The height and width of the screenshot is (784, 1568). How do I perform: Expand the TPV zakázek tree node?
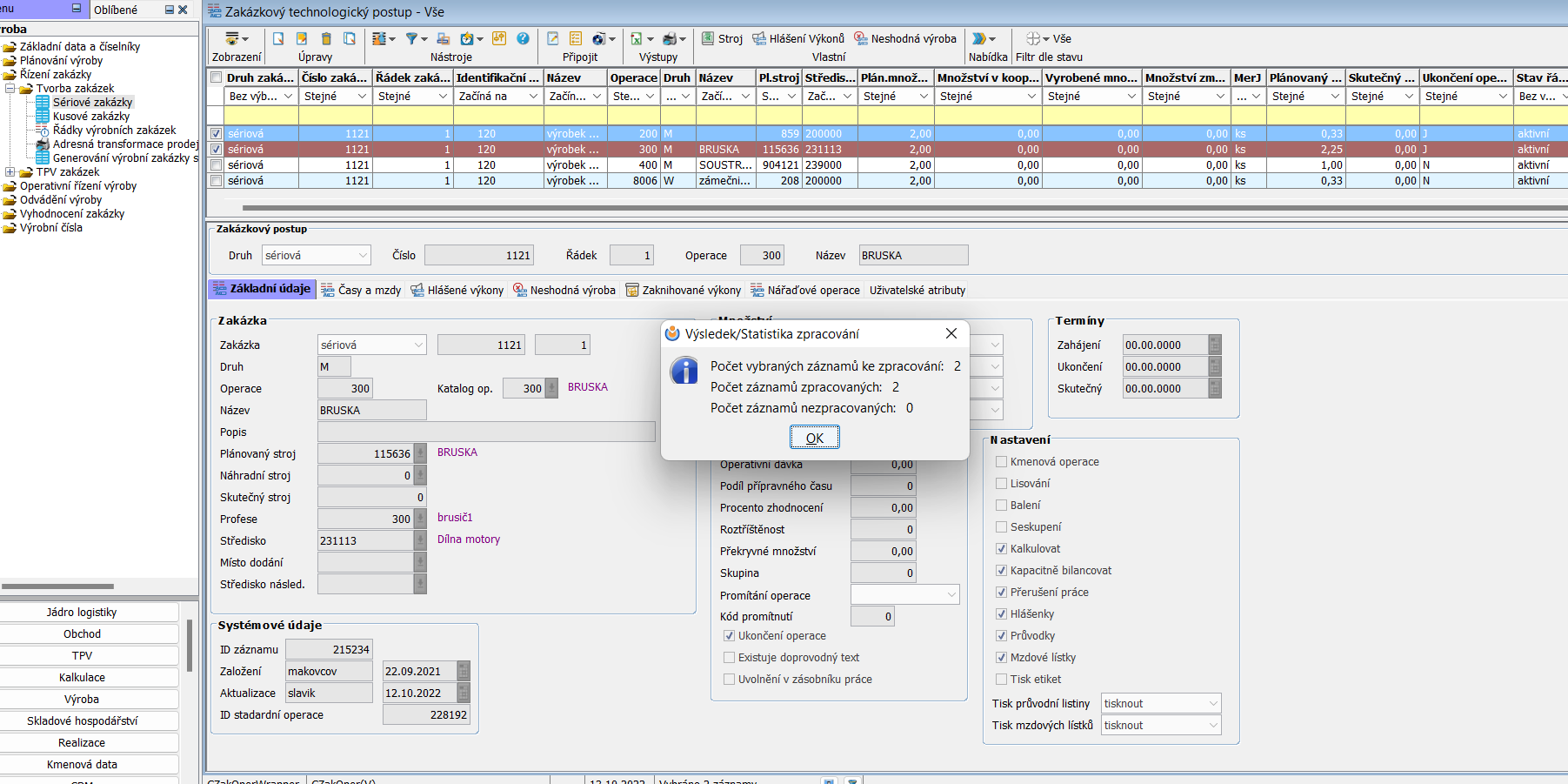(10, 172)
